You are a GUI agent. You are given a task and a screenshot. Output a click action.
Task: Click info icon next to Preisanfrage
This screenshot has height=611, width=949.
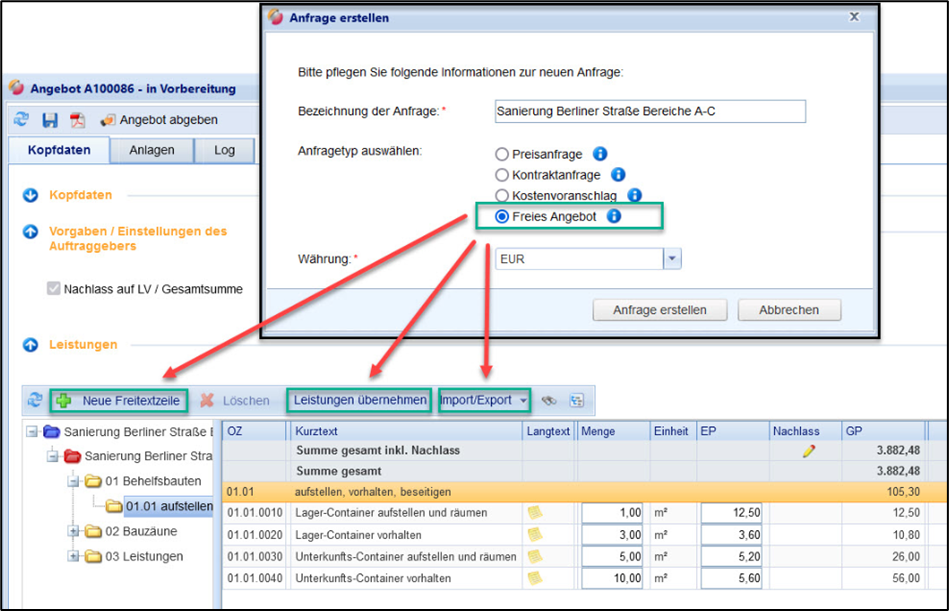tap(600, 154)
